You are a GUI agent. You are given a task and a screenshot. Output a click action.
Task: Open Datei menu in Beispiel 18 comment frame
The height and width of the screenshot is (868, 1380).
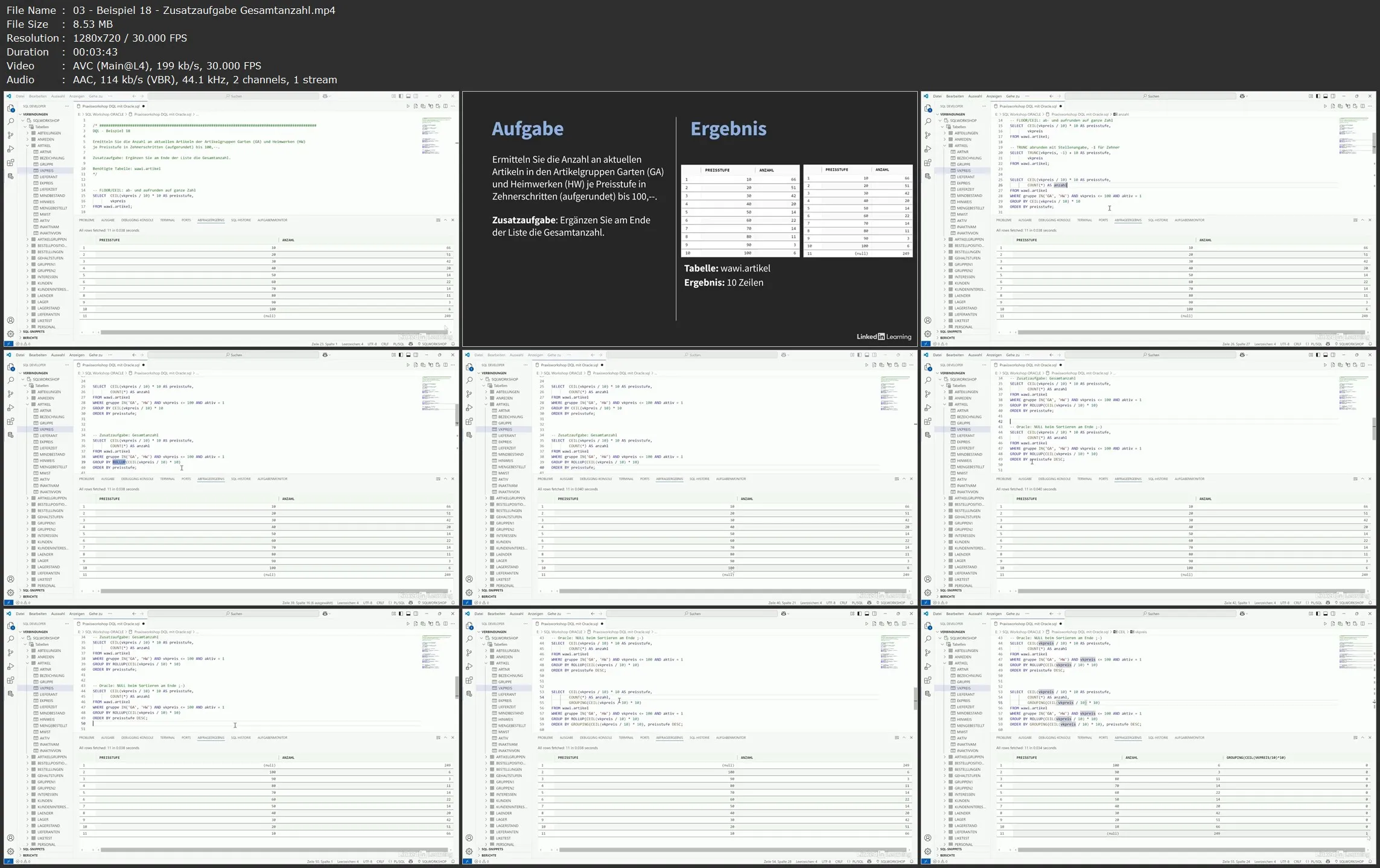20,96
